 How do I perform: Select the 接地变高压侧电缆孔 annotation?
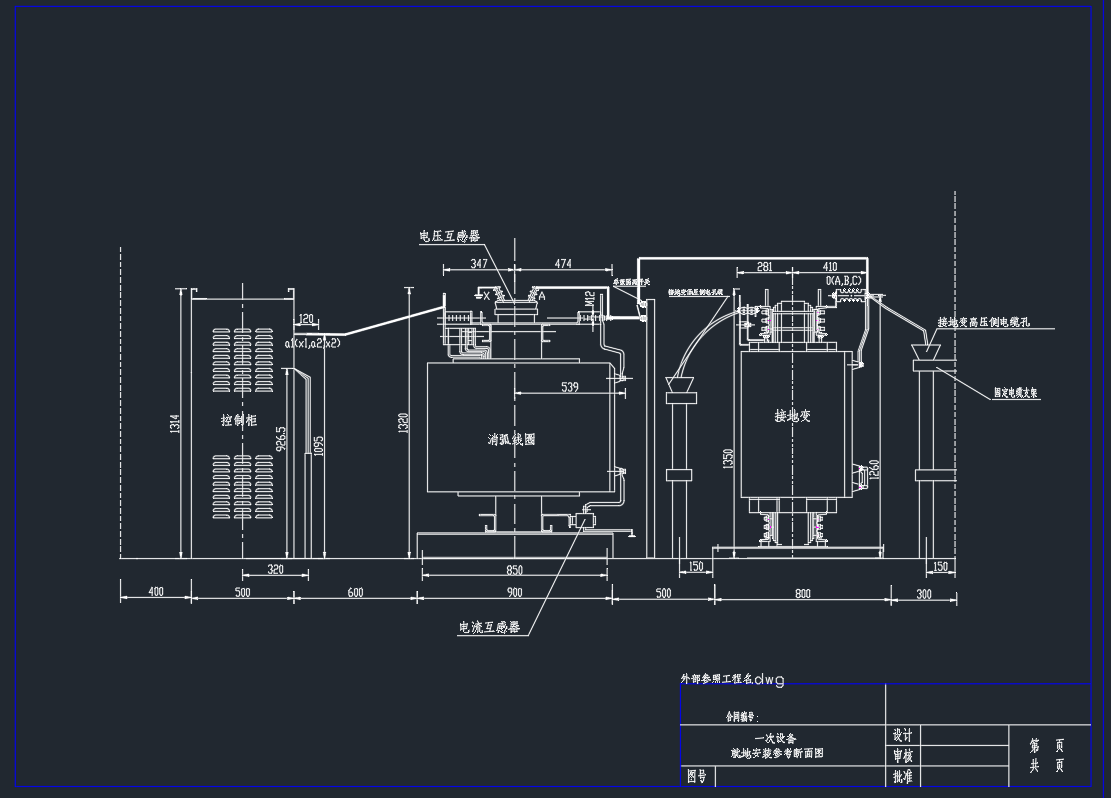tap(982, 323)
